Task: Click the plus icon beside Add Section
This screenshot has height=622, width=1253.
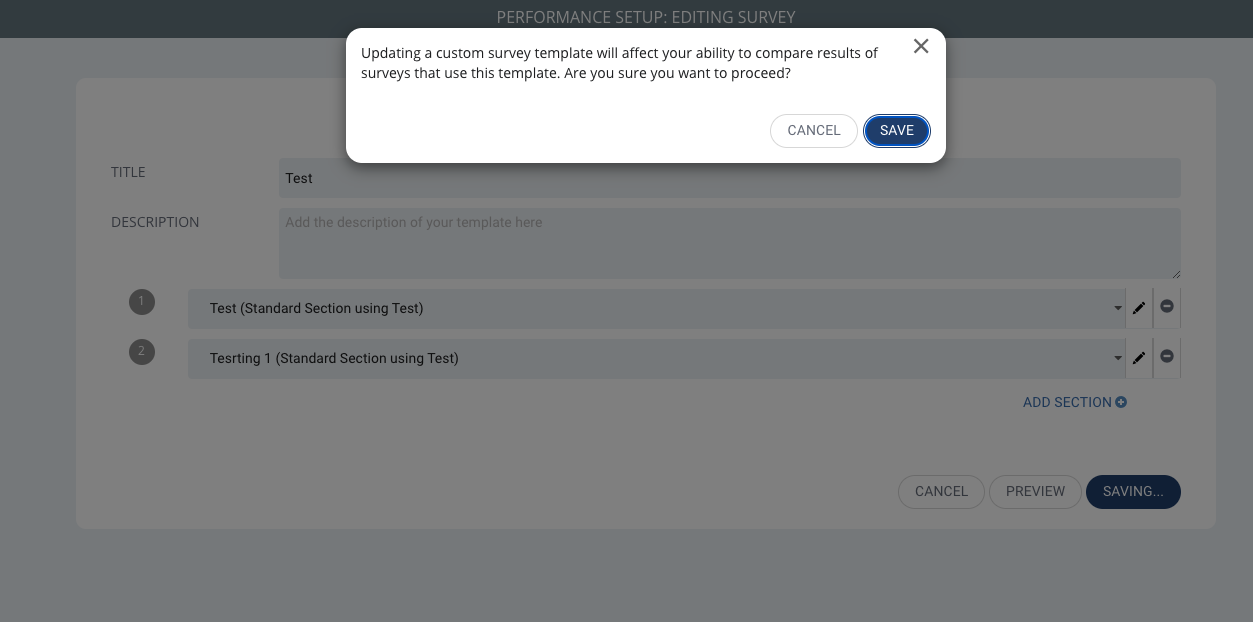Action: click(x=1121, y=402)
